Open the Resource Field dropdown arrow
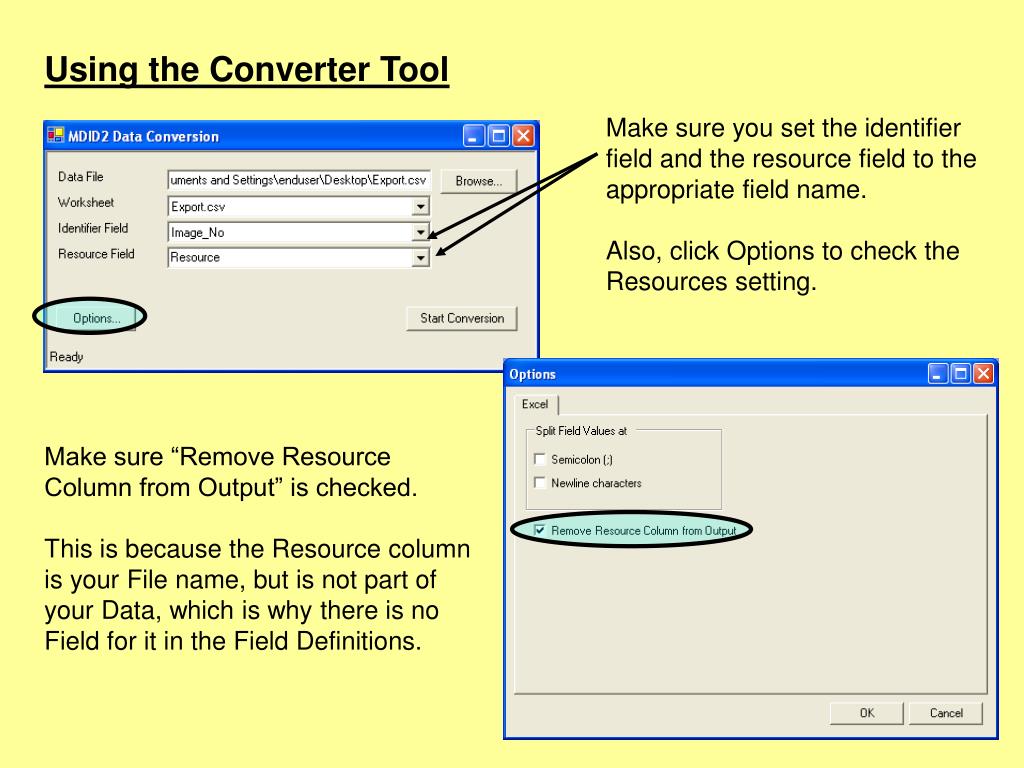The image size is (1024, 768). pos(421,258)
